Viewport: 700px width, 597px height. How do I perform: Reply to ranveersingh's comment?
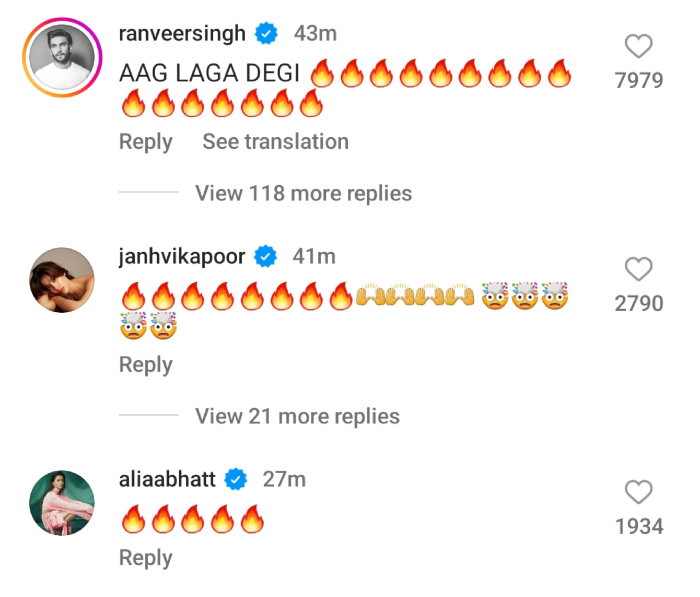click(146, 142)
